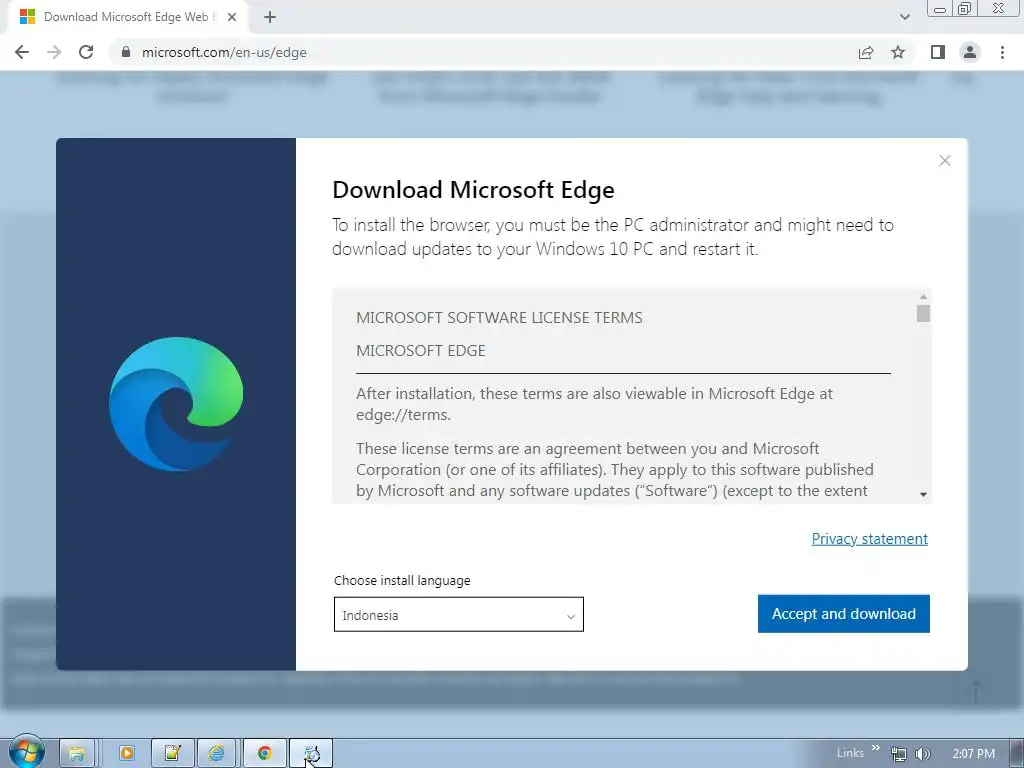Switch to Chrome taskbar button
The image size is (1024, 768).
point(264,754)
